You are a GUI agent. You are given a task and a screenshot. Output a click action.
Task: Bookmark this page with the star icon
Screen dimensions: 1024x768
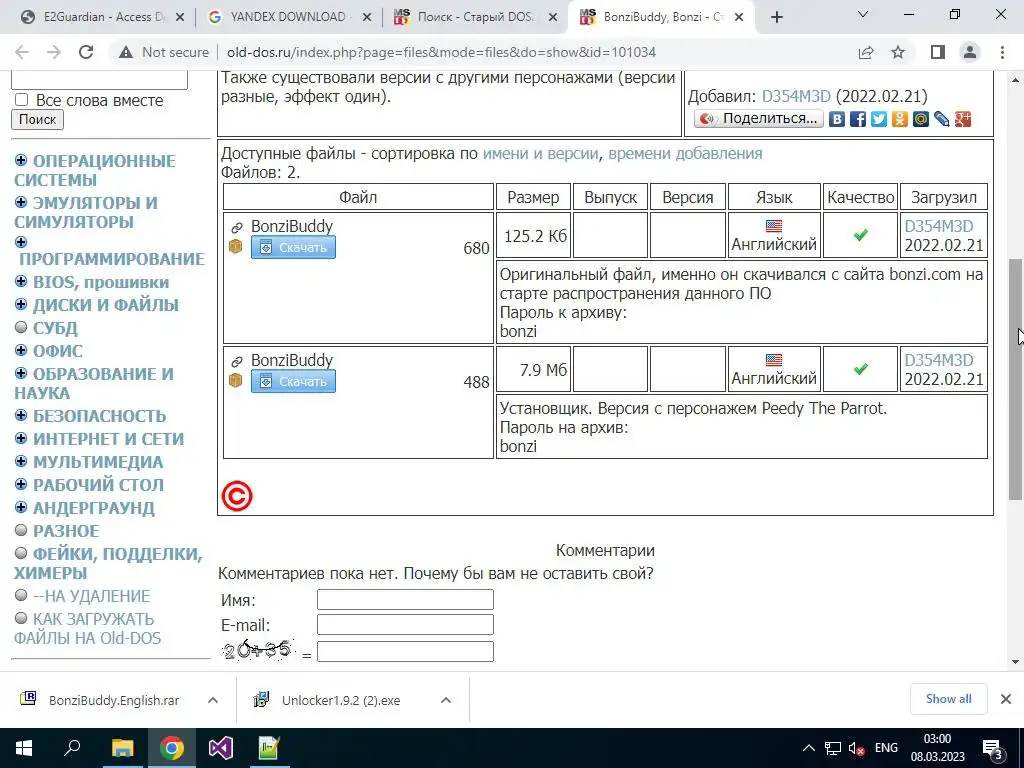(898, 52)
